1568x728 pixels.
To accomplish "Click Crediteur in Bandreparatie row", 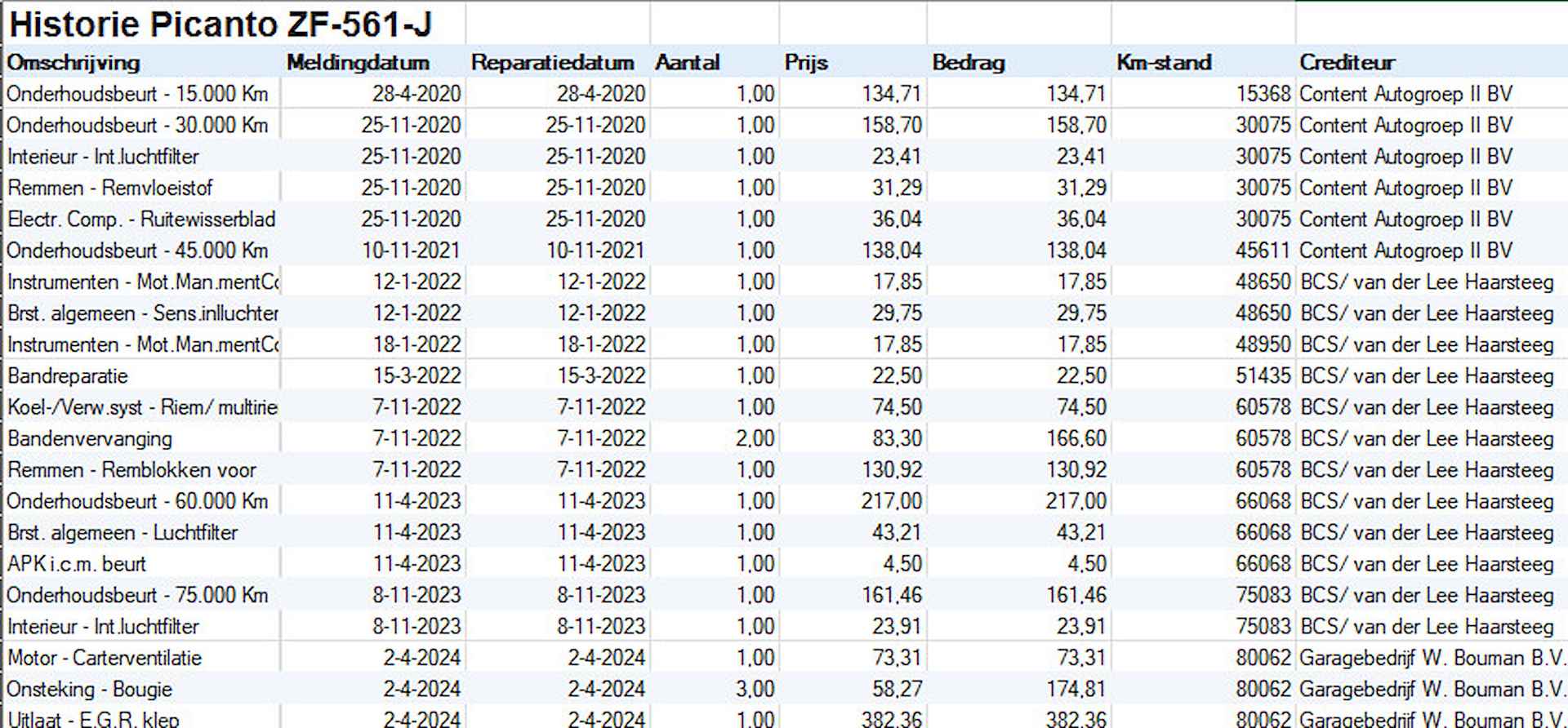I will [1432, 375].
